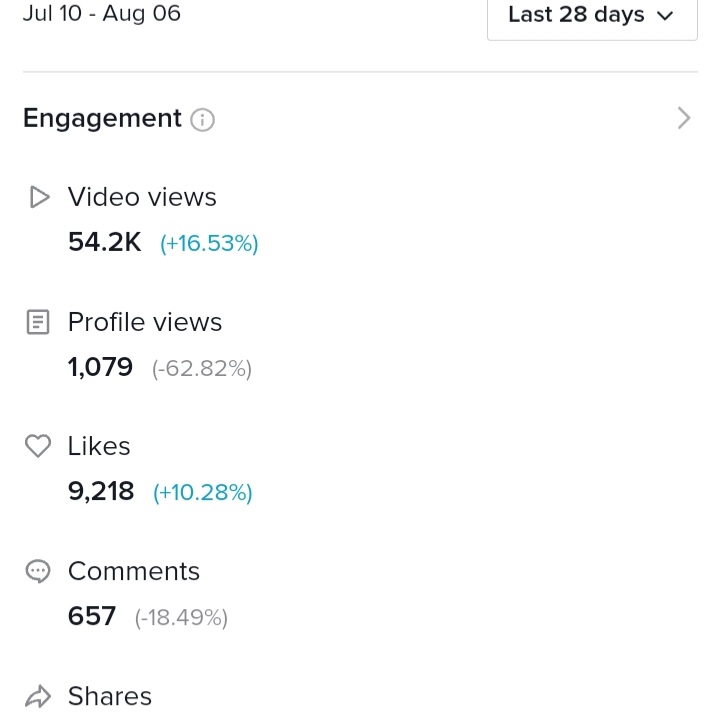Image resolution: width=720 pixels, height=720 pixels.
Task: Click the +16.53% video views change
Action: (209, 243)
